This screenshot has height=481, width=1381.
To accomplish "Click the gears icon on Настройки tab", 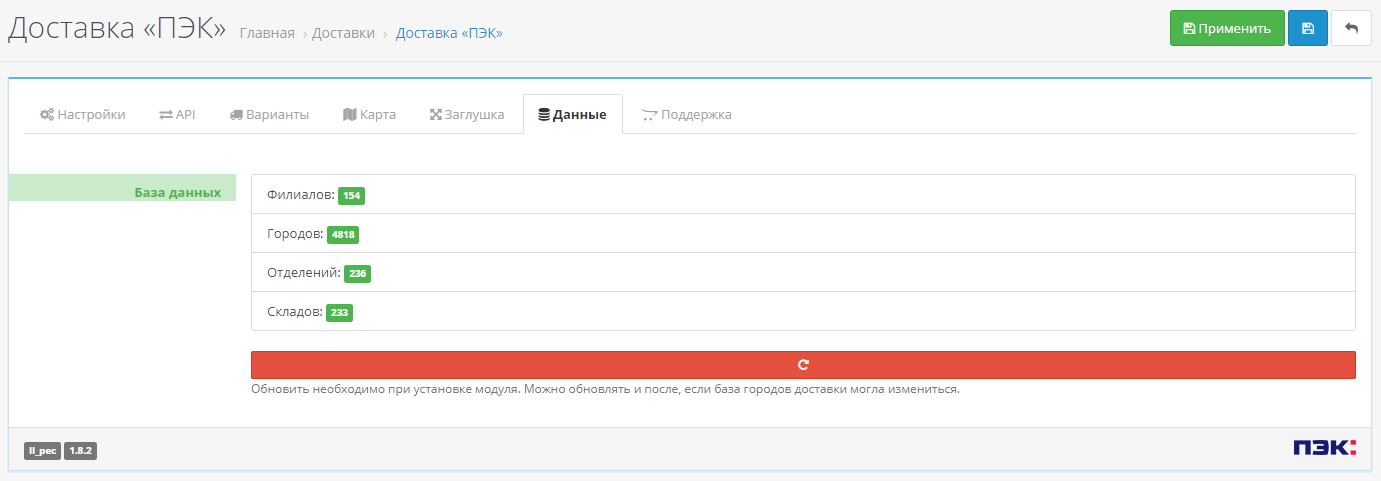I will pyautogui.click(x=46, y=115).
